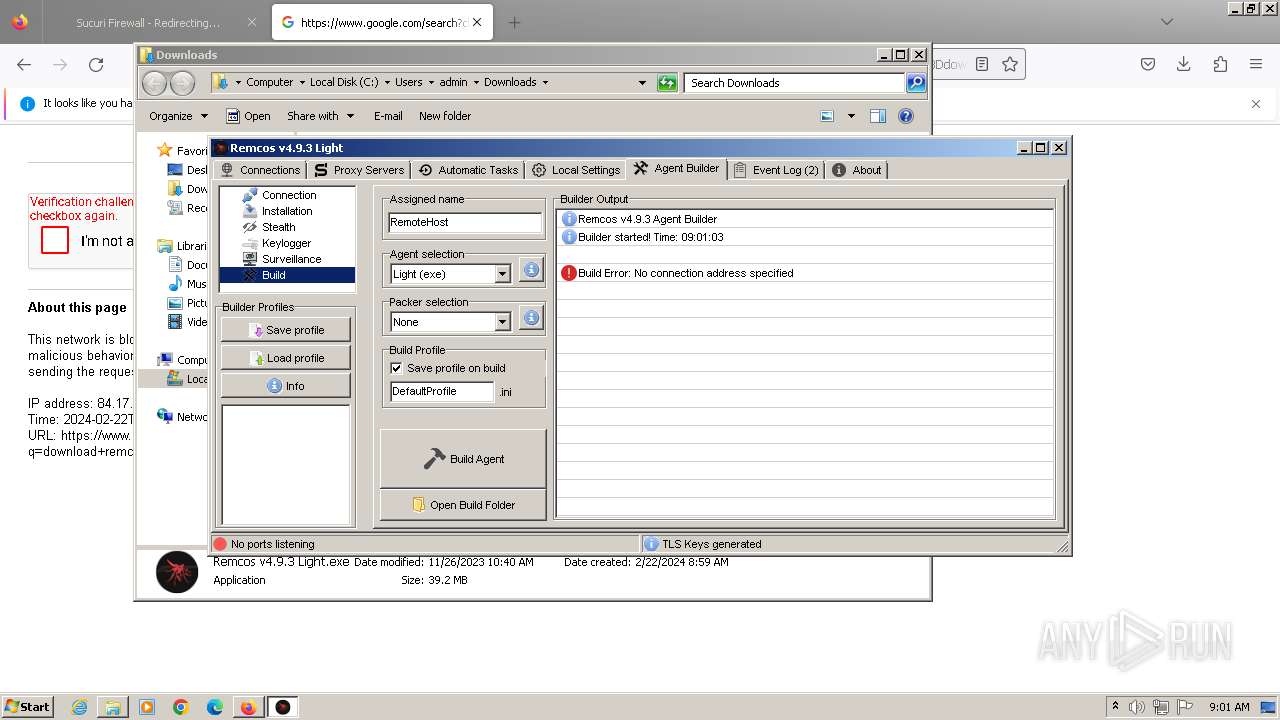
Task: Click the Build Agent button
Action: [463, 459]
